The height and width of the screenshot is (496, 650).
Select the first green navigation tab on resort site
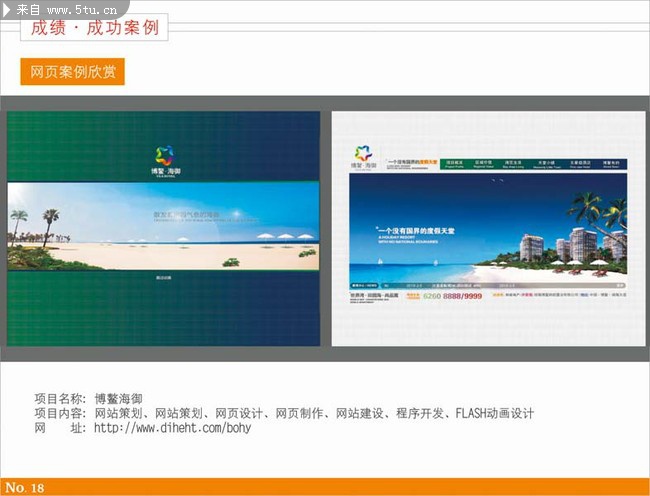(455, 163)
